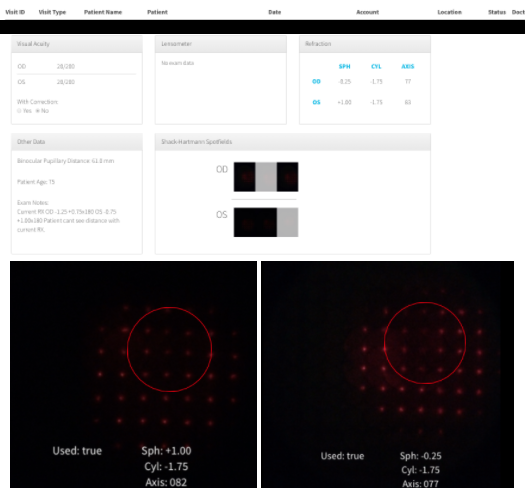Select the No radio under With Correction
The image size is (525, 503).
tap(38, 111)
